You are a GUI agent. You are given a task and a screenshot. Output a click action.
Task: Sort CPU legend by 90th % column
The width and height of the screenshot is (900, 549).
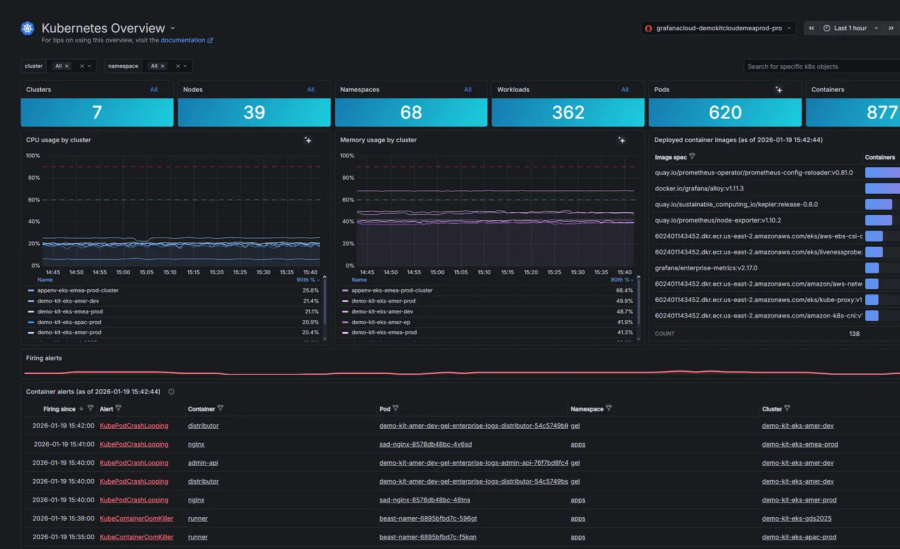coord(308,280)
